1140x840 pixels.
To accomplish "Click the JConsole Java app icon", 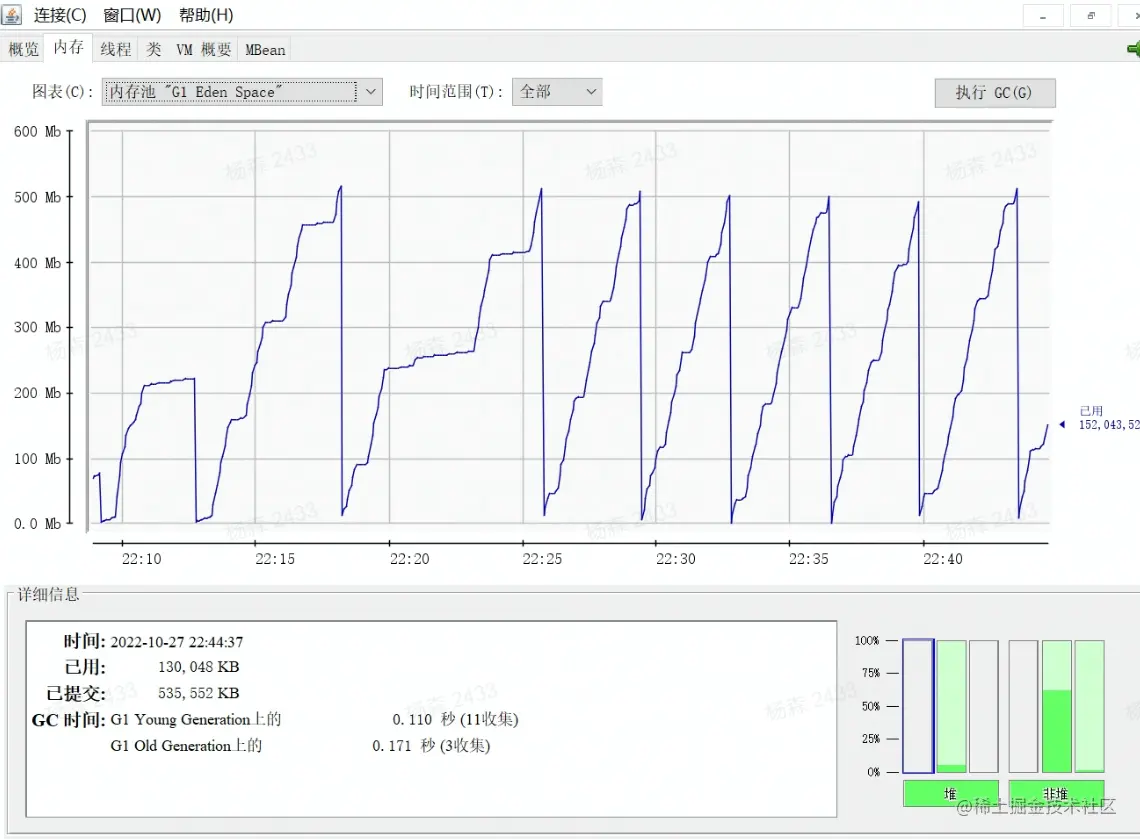I will click(11, 14).
